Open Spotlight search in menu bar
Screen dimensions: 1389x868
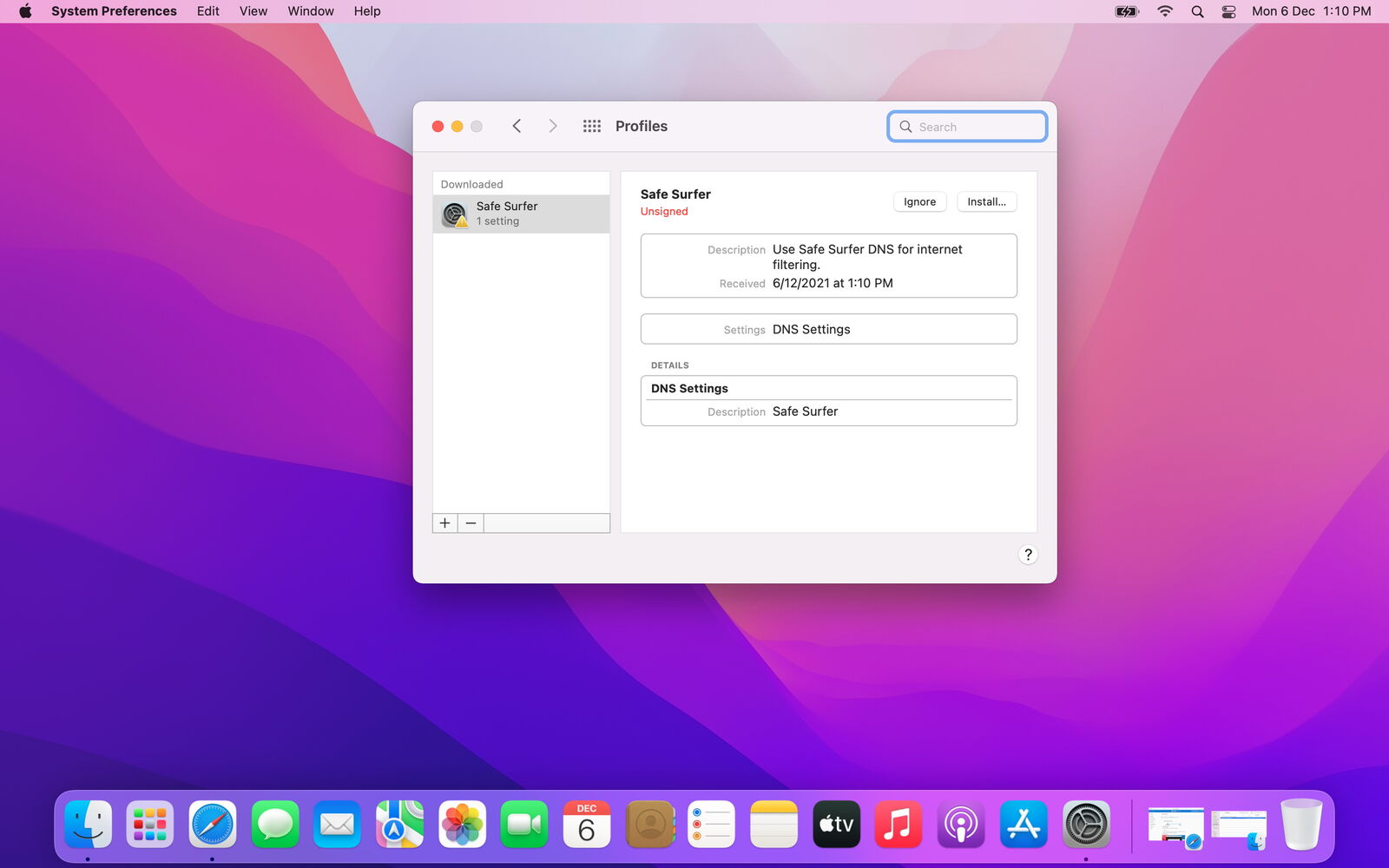(1197, 11)
